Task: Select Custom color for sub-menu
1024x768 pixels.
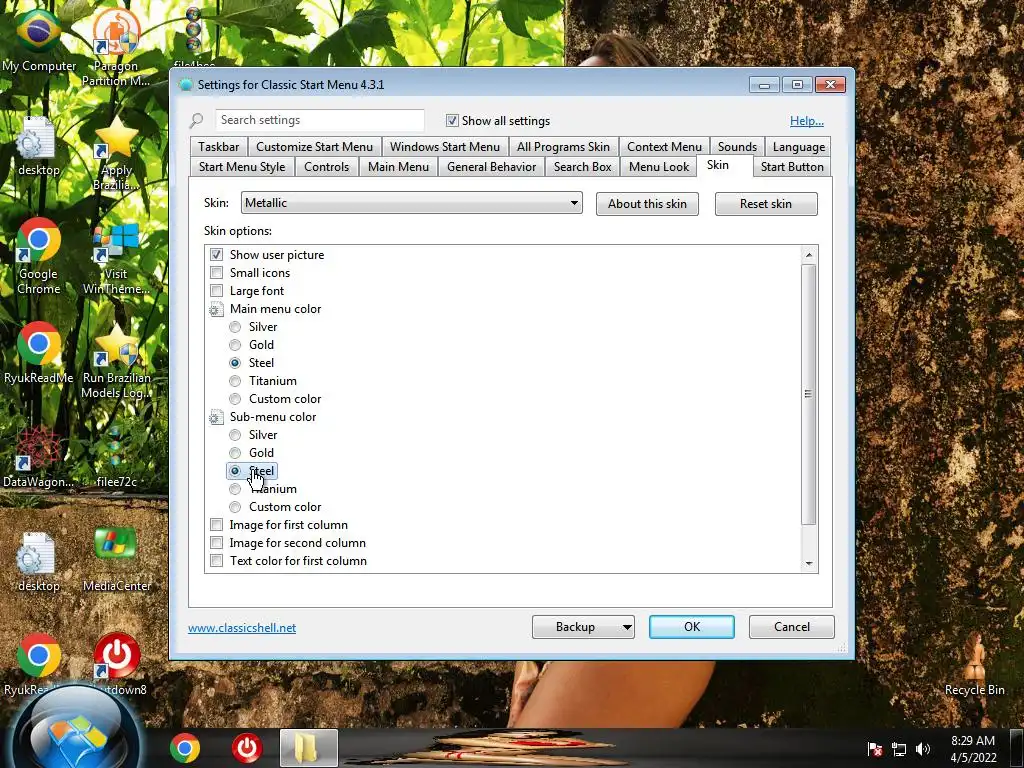Action: (x=235, y=507)
